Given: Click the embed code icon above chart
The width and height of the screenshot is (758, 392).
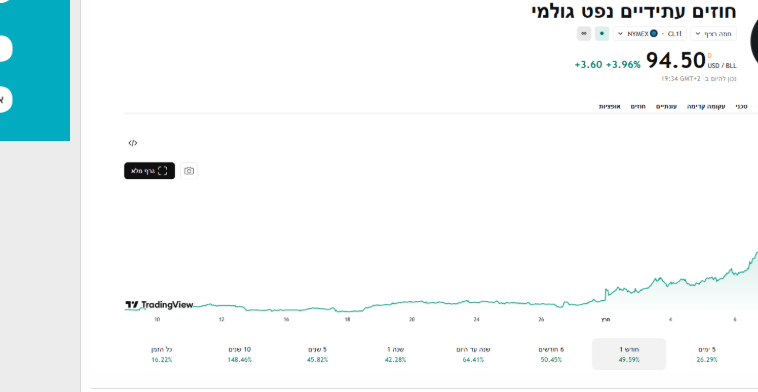Looking at the screenshot, I should pos(133,143).
